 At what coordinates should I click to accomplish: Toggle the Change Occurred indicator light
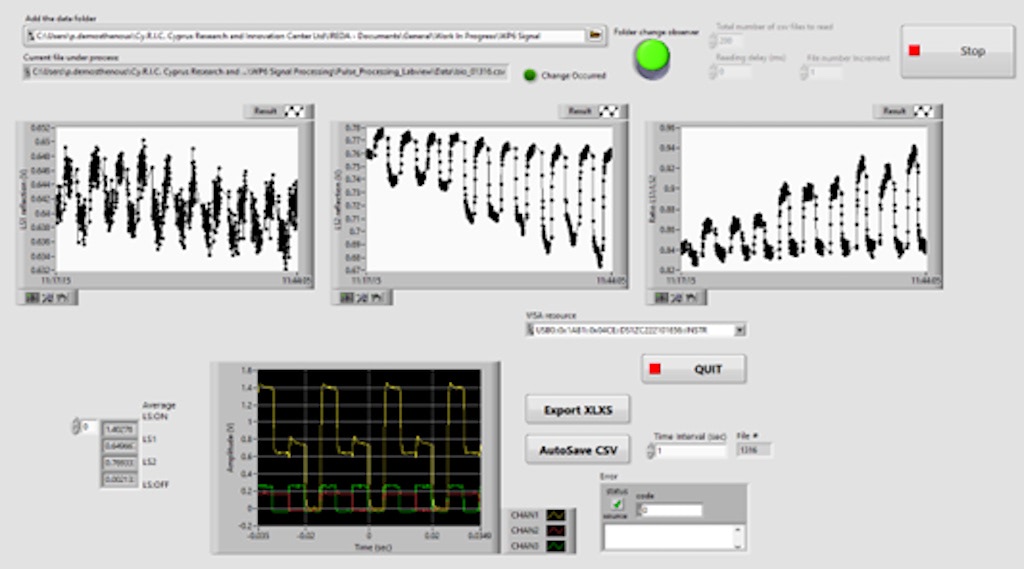tap(530, 75)
